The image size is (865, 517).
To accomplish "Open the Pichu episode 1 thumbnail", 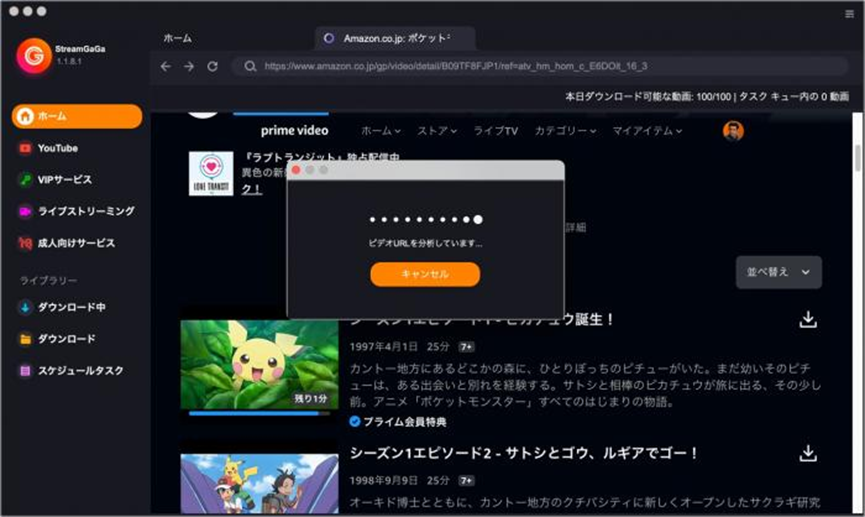I will click(x=259, y=365).
